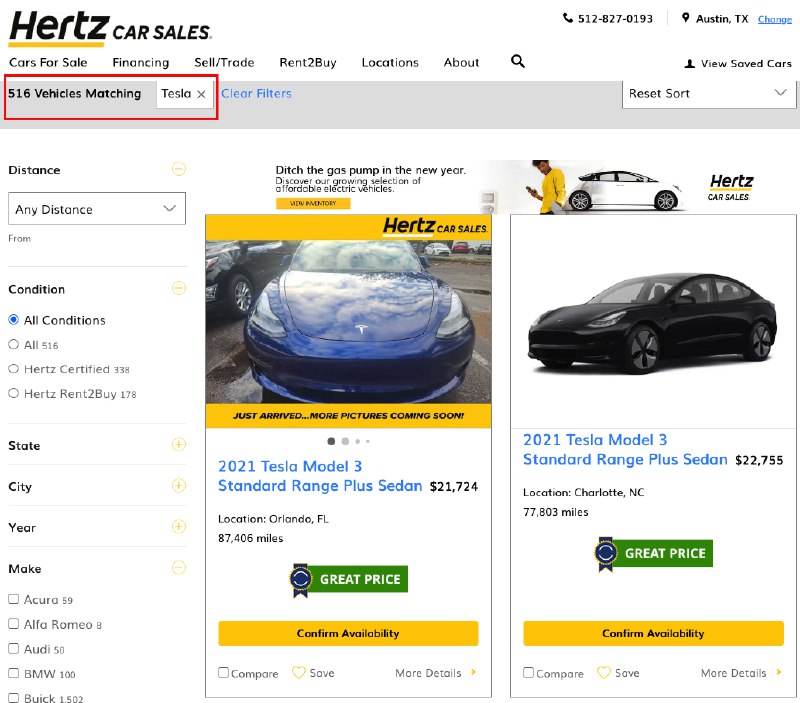
Task: Open More Details for the Orlando Tesla
Action: click(435, 673)
